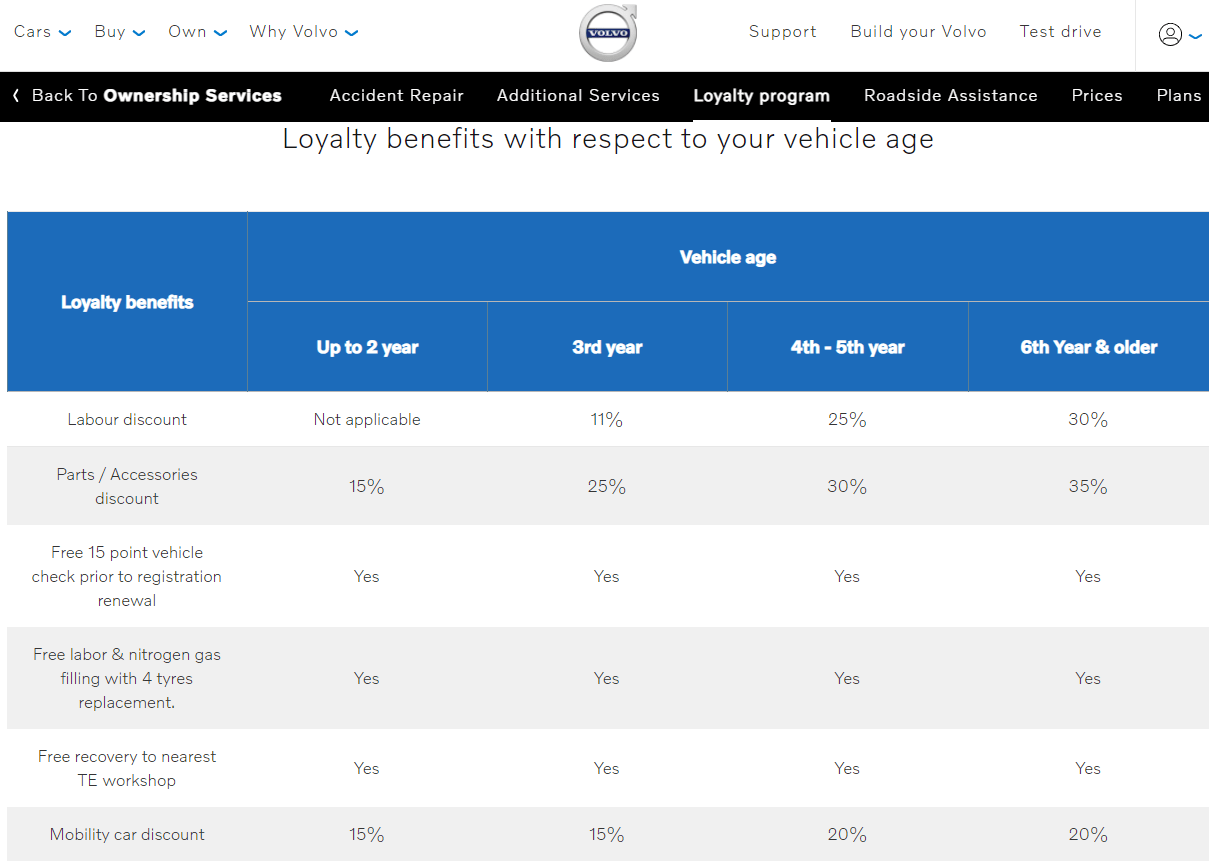Click the back chevron beside Ownership Services
Viewport: 1209px width, 863px height.
click(15, 96)
